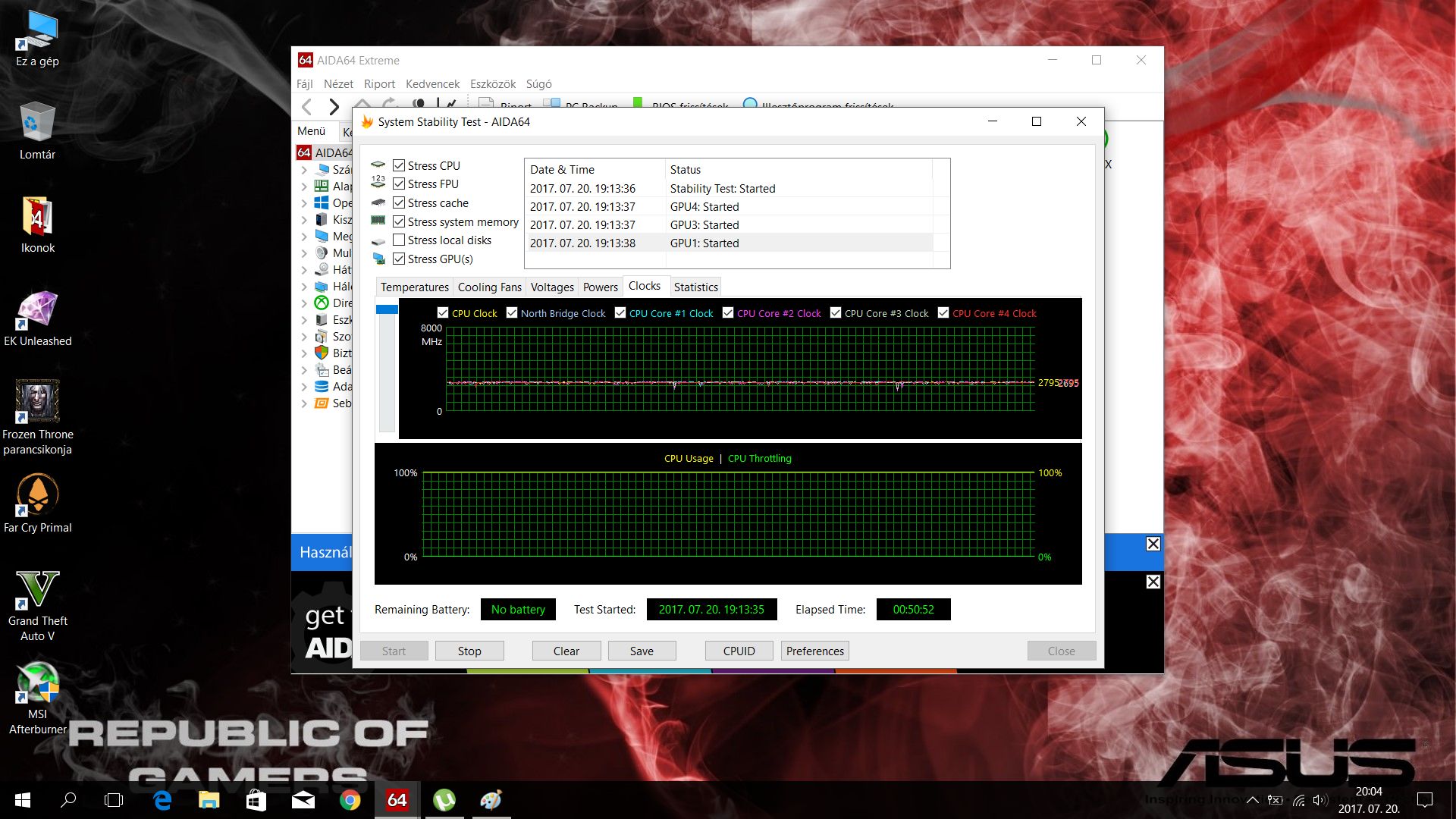Open Task View from the taskbar
This screenshot has width=1456, height=819.
point(114,800)
